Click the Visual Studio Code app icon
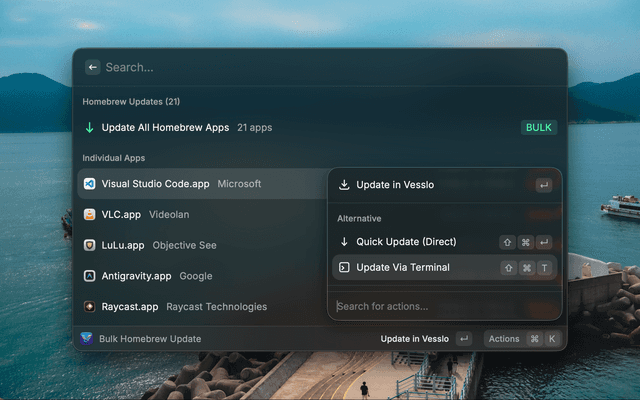This screenshot has height=400, width=640. point(90,184)
